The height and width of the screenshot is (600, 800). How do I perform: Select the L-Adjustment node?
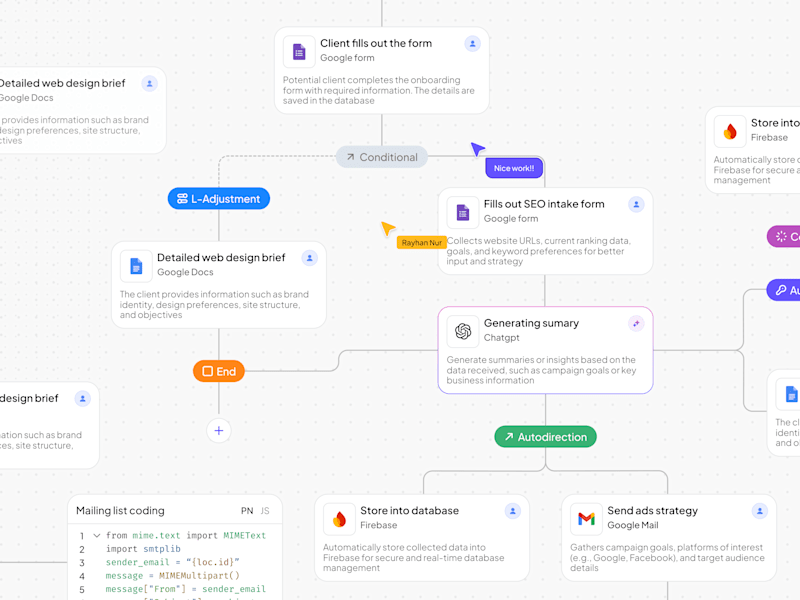[219, 199]
